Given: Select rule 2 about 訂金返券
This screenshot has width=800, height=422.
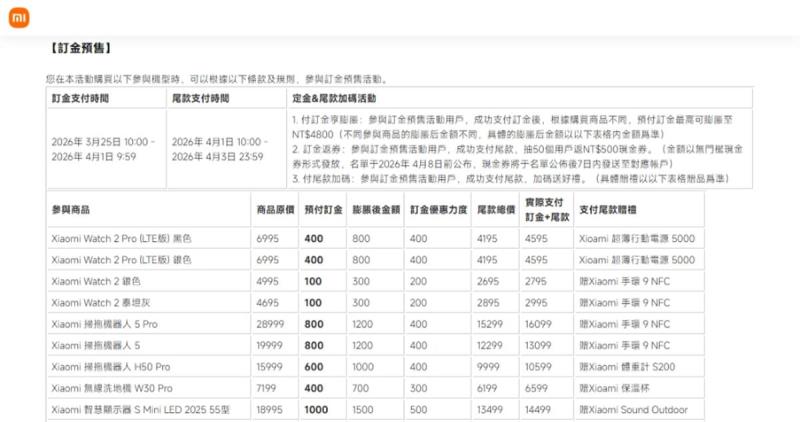Looking at the screenshot, I should click(517, 157).
